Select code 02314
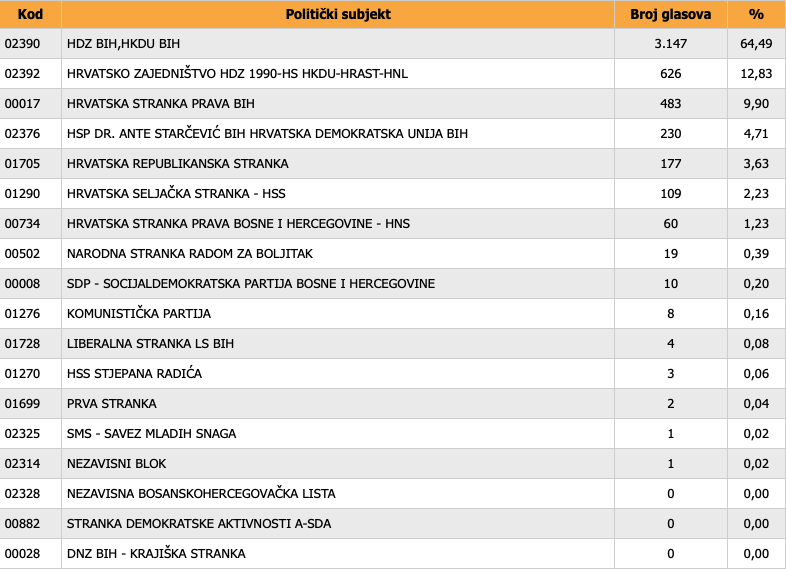 (x=22, y=464)
